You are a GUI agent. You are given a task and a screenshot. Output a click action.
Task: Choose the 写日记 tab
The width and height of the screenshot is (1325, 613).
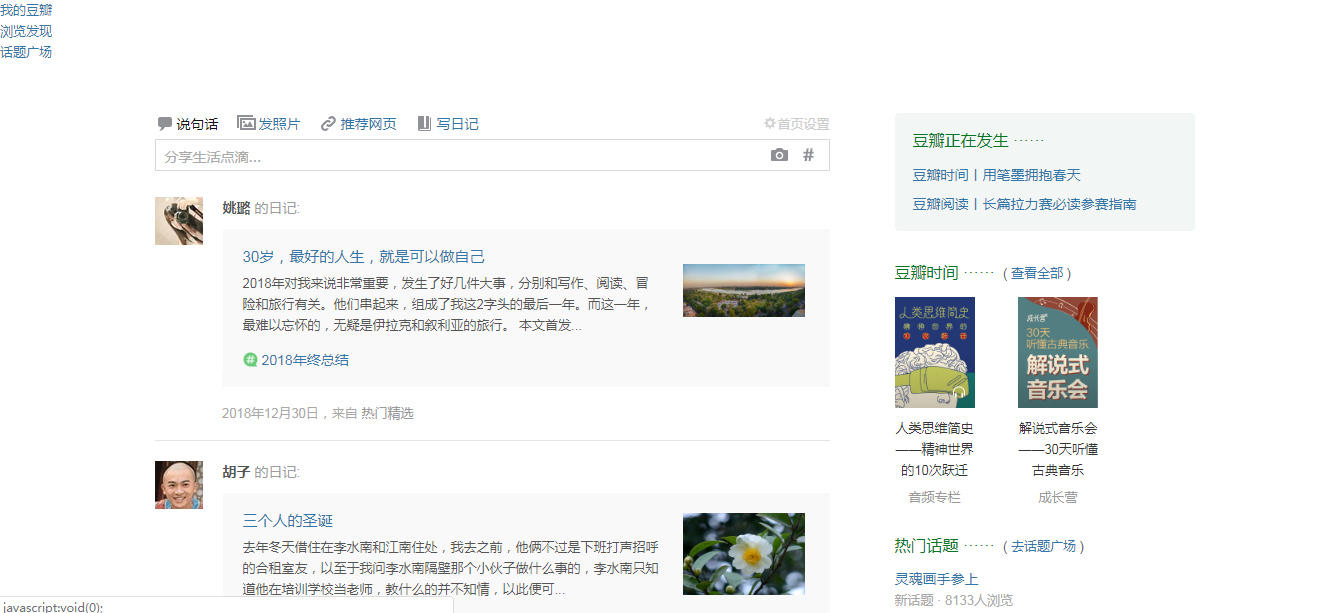(448, 124)
